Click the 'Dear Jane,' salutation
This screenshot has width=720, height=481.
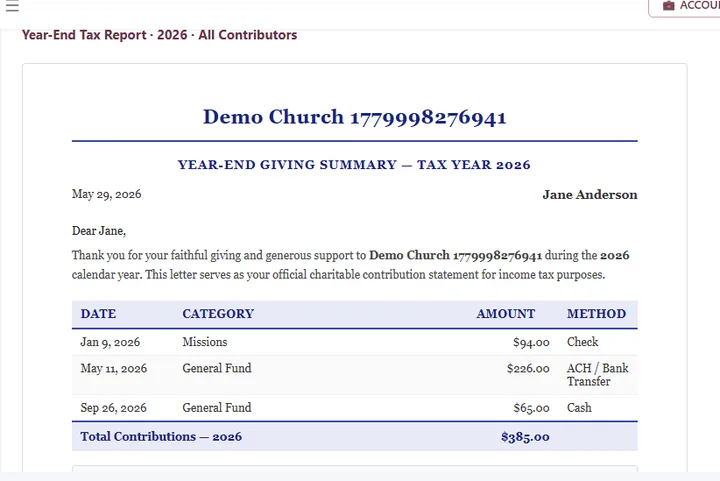point(99,230)
